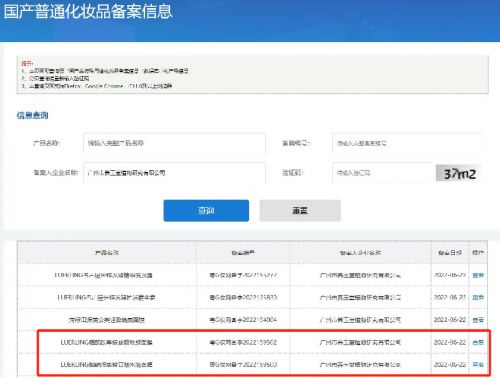Image resolution: width=500 pixels, height=378 pixels.
Task: Click record number cell 粤G妆网备字2022154004
Action: tap(243, 320)
